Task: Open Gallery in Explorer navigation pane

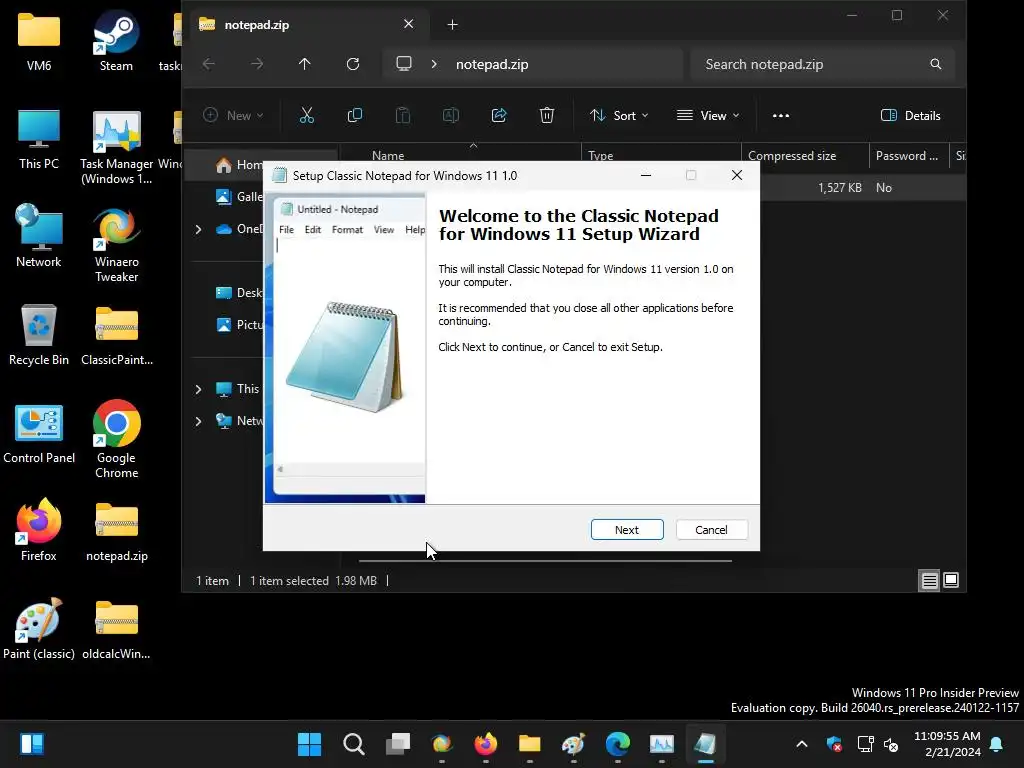Action: [x=239, y=197]
